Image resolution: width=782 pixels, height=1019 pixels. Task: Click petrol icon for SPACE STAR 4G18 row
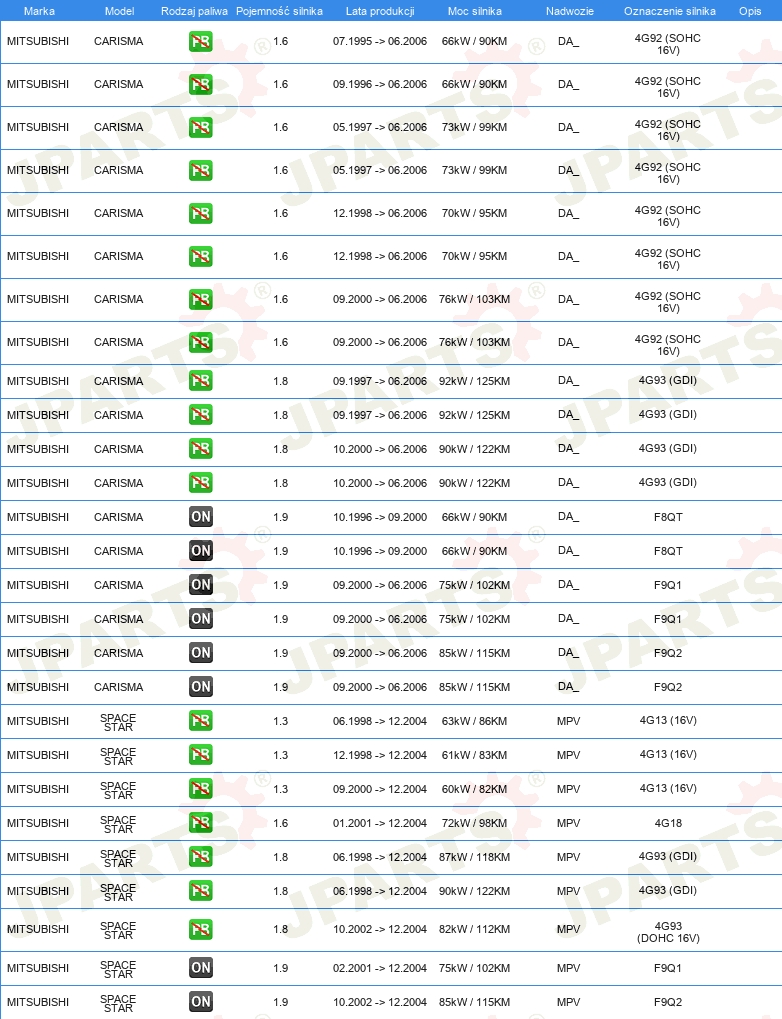point(201,823)
